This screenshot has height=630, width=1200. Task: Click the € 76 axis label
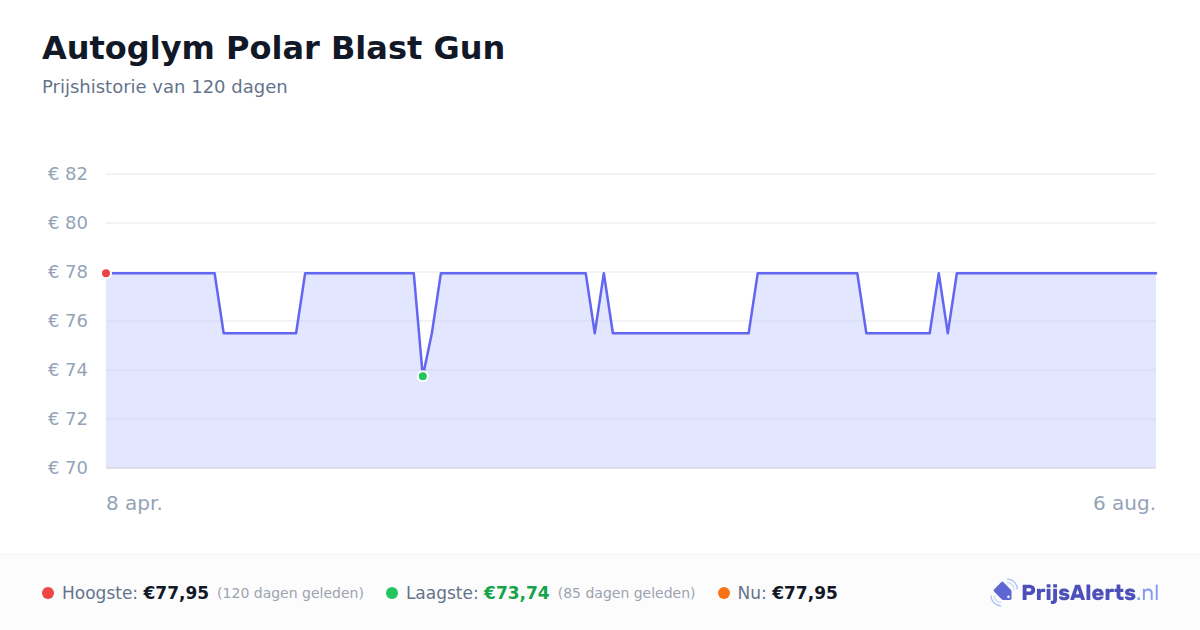pyautogui.click(x=68, y=321)
